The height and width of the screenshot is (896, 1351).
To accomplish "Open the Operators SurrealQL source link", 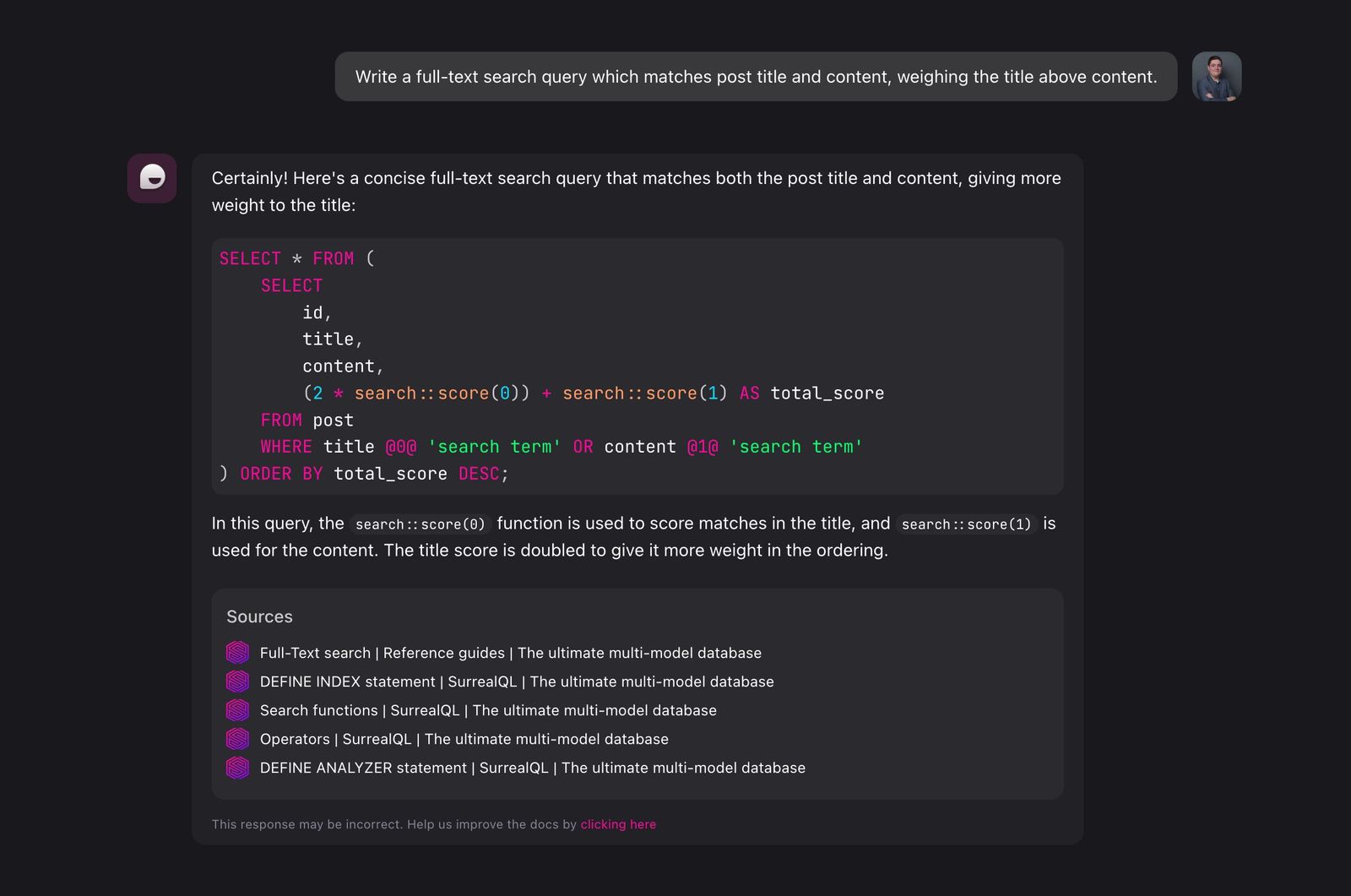I will pyautogui.click(x=464, y=738).
